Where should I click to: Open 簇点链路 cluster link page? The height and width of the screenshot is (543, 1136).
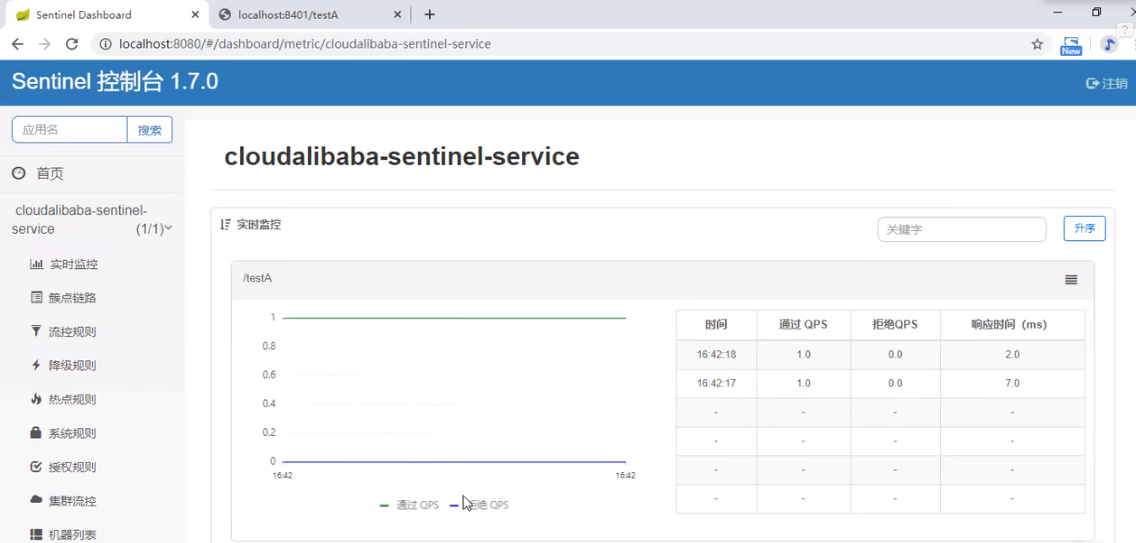coord(72,298)
